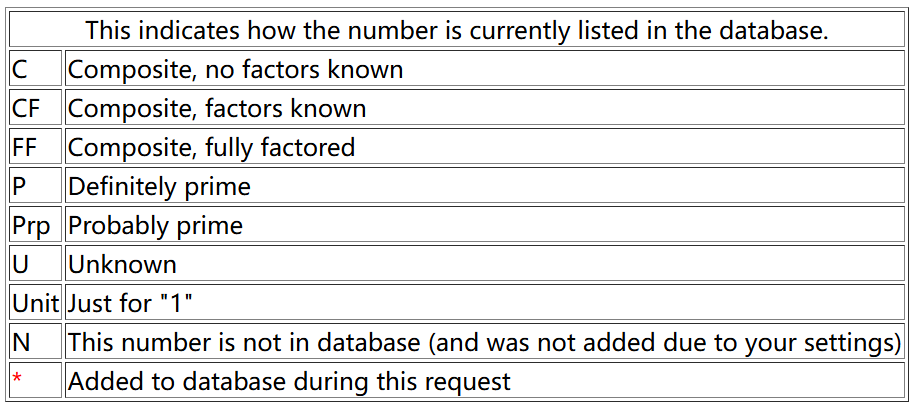Click the 'Just for "1"' description
The height and width of the screenshot is (410, 922).
[130, 303]
